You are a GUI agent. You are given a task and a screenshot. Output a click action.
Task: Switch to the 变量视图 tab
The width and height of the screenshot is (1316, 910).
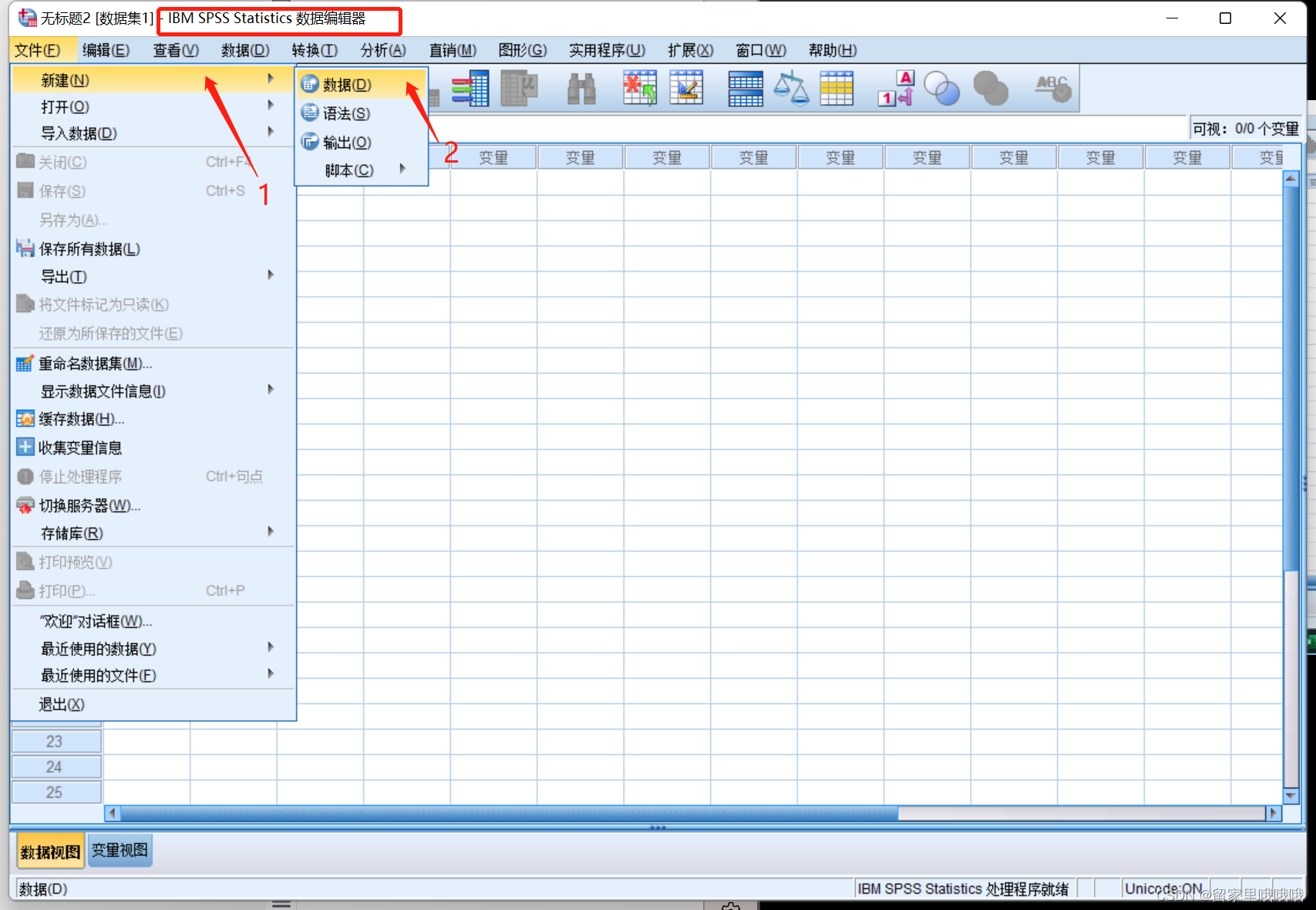(x=119, y=850)
